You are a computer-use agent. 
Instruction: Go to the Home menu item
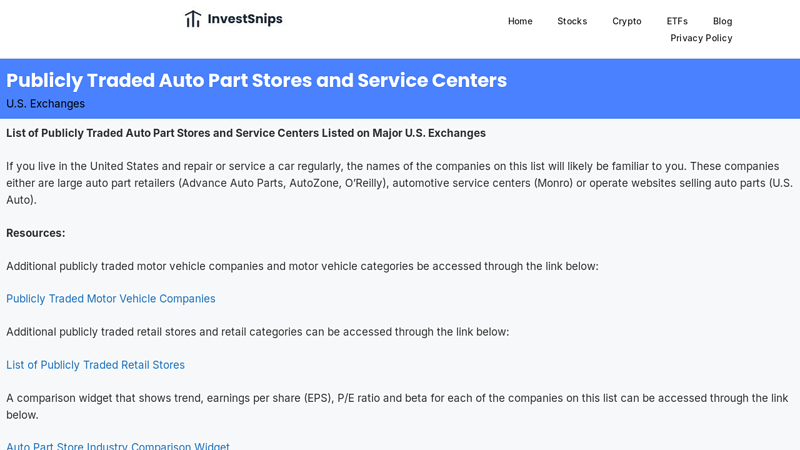tap(520, 21)
